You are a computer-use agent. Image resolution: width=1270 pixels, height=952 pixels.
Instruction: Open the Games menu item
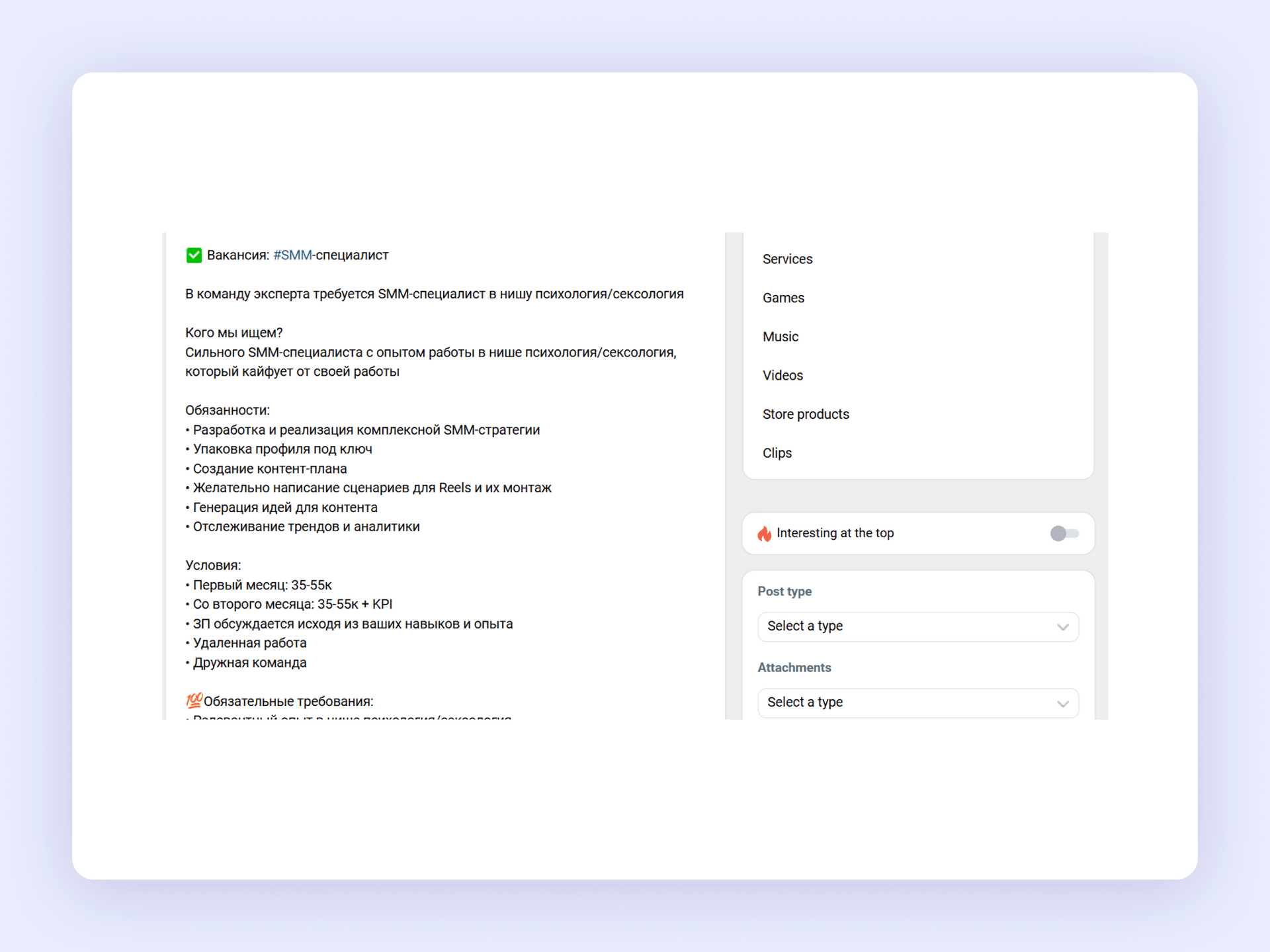pos(783,298)
